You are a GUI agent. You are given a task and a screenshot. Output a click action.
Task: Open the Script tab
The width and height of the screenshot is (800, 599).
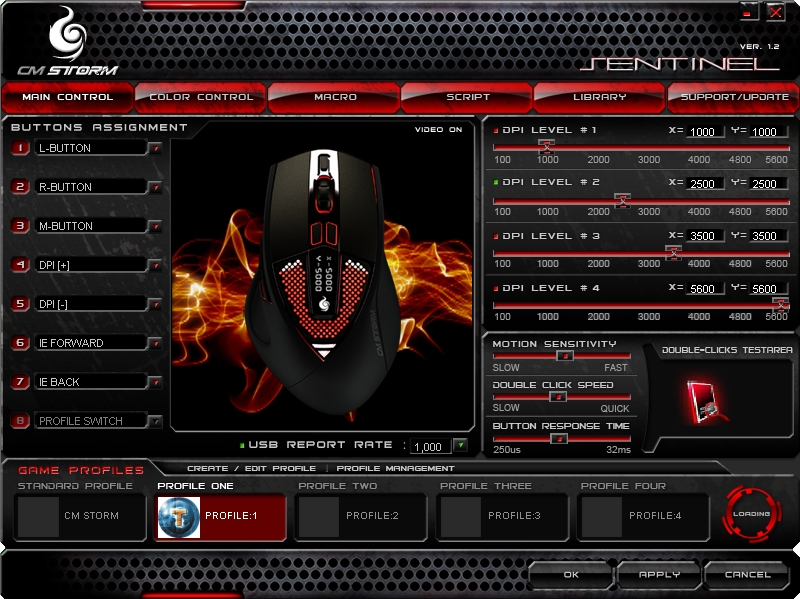click(x=468, y=97)
